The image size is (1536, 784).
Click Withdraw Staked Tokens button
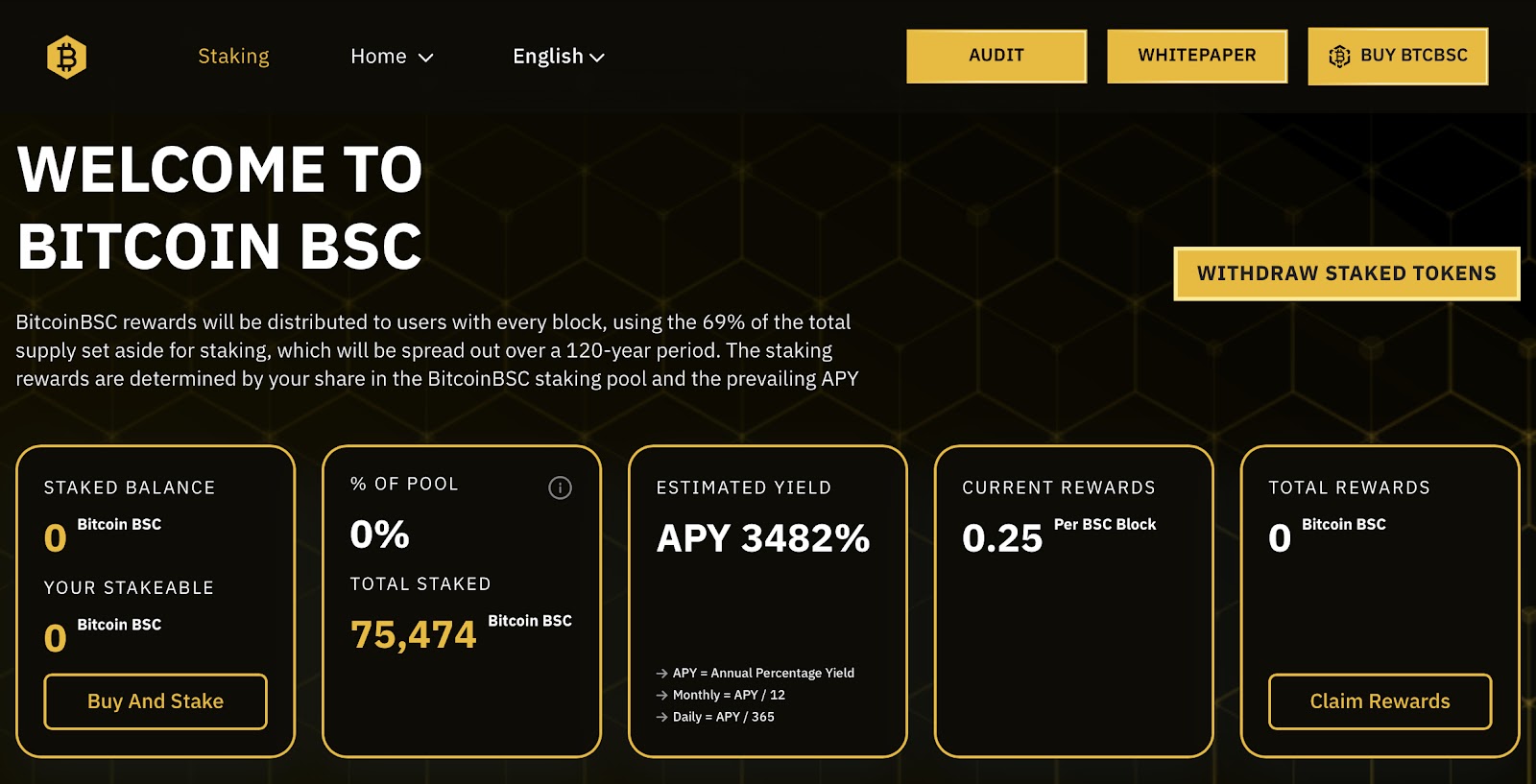pos(1346,273)
